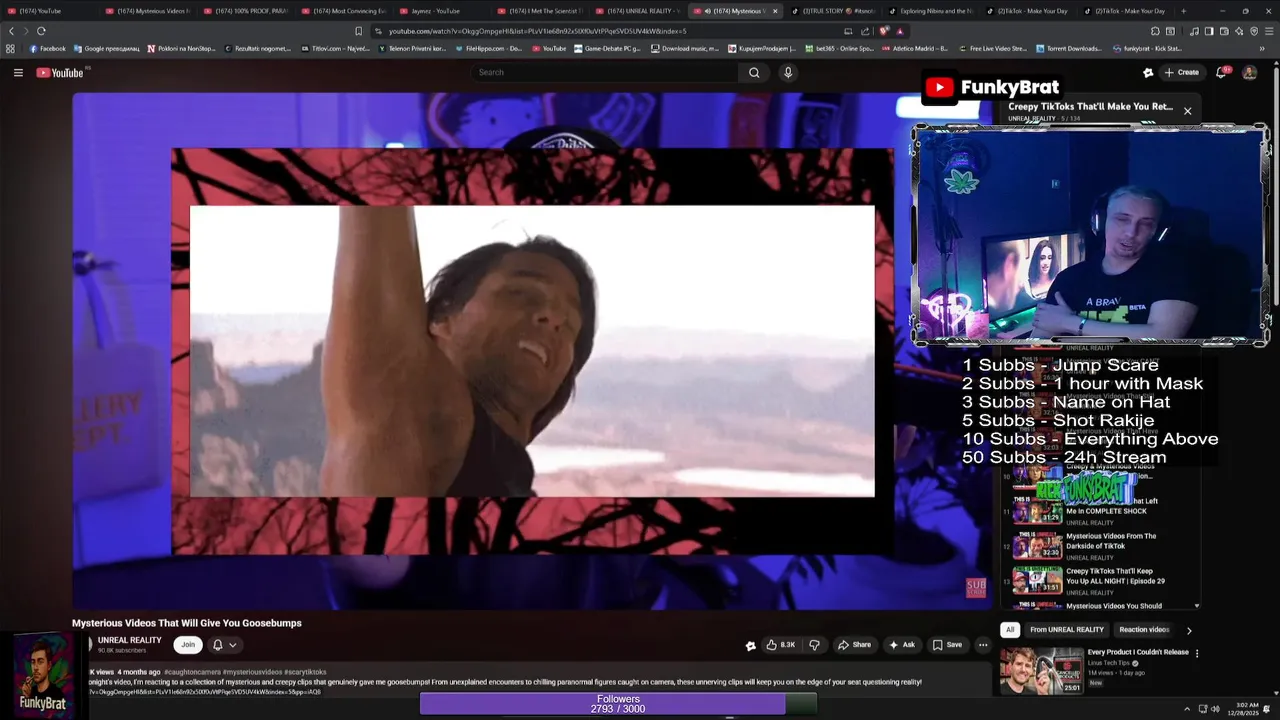1280x720 pixels.
Task: Open options for Every Product I Couldn't Release
Action: 1197,654
